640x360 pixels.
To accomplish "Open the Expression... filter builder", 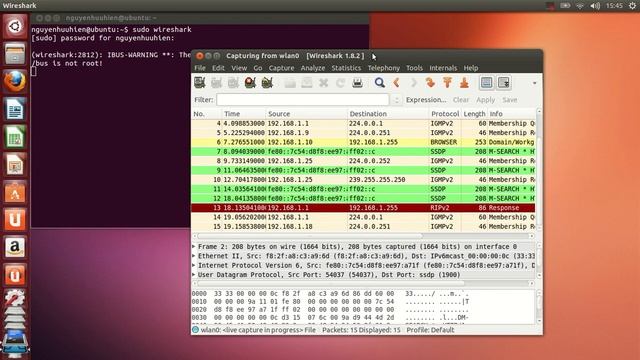I will coord(426,100).
